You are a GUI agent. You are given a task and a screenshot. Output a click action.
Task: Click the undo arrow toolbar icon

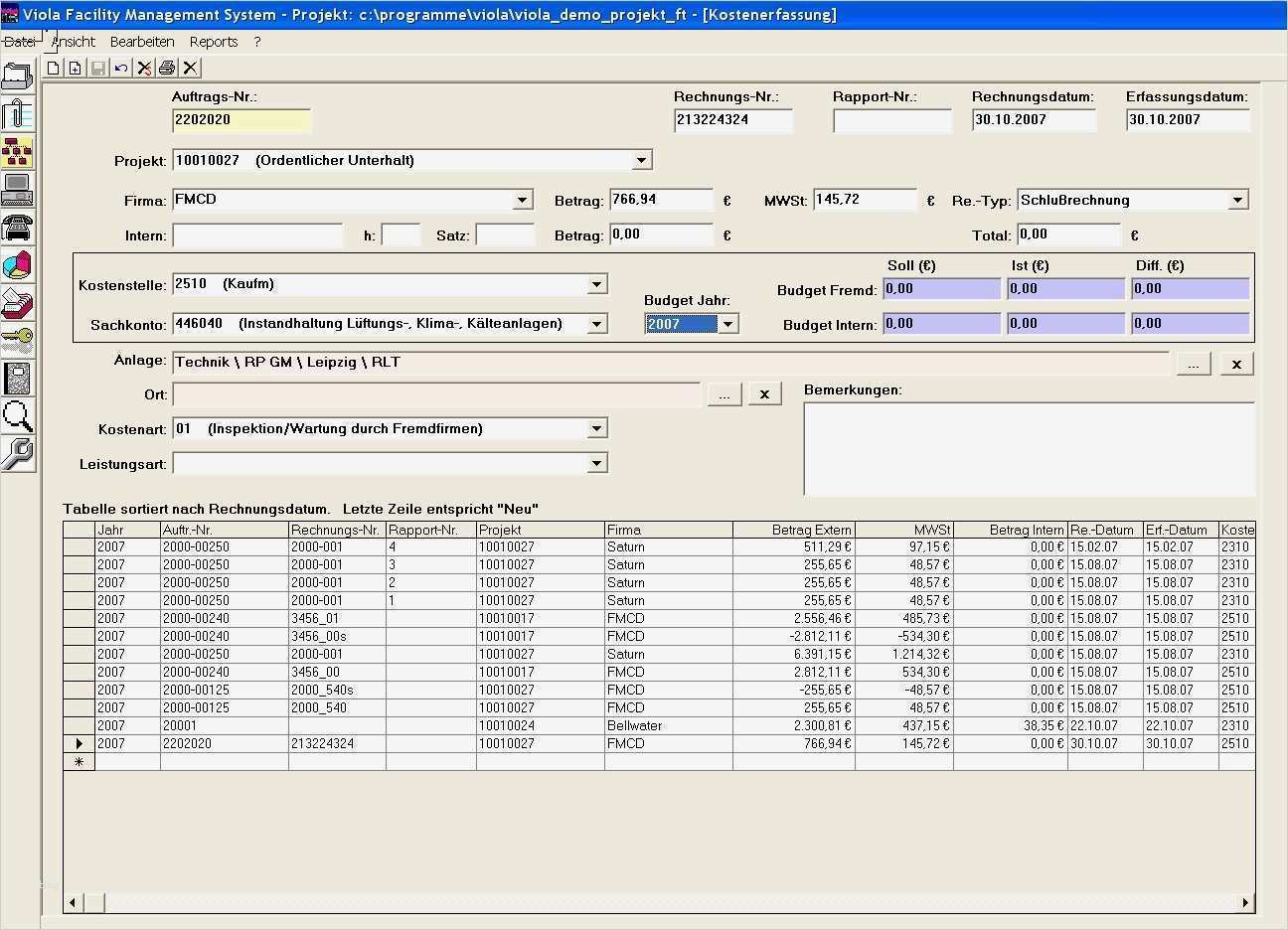coord(121,68)
